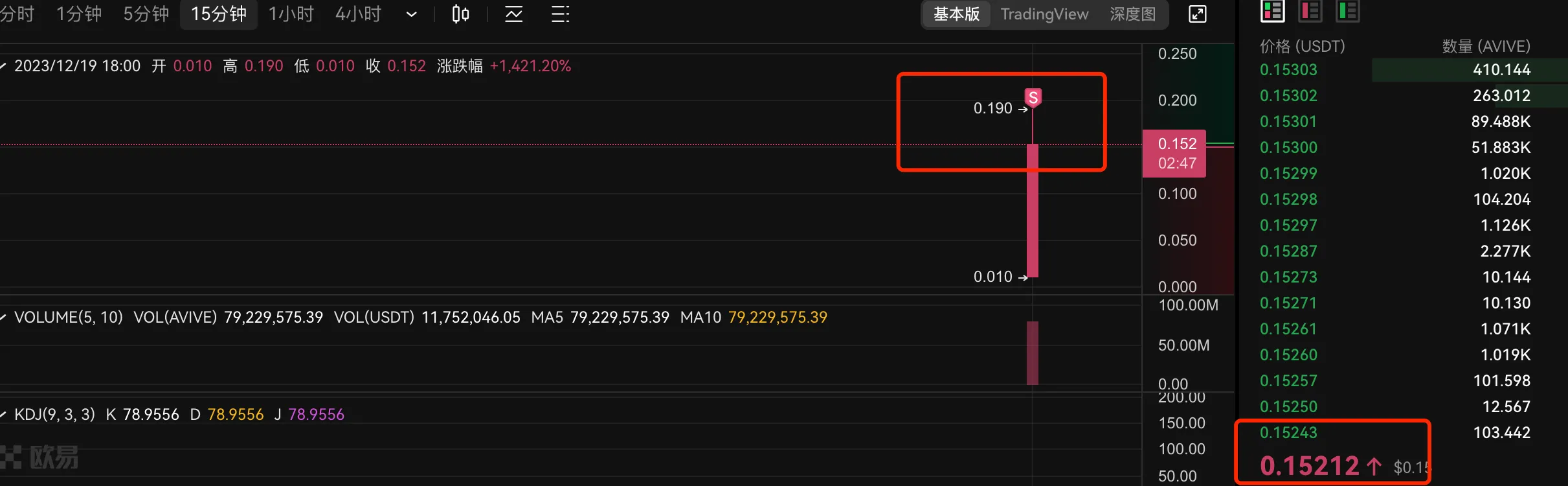This screenshot has height=486, width=1568.
Task: Show combined order book view icon
Action: point(1273,10)
